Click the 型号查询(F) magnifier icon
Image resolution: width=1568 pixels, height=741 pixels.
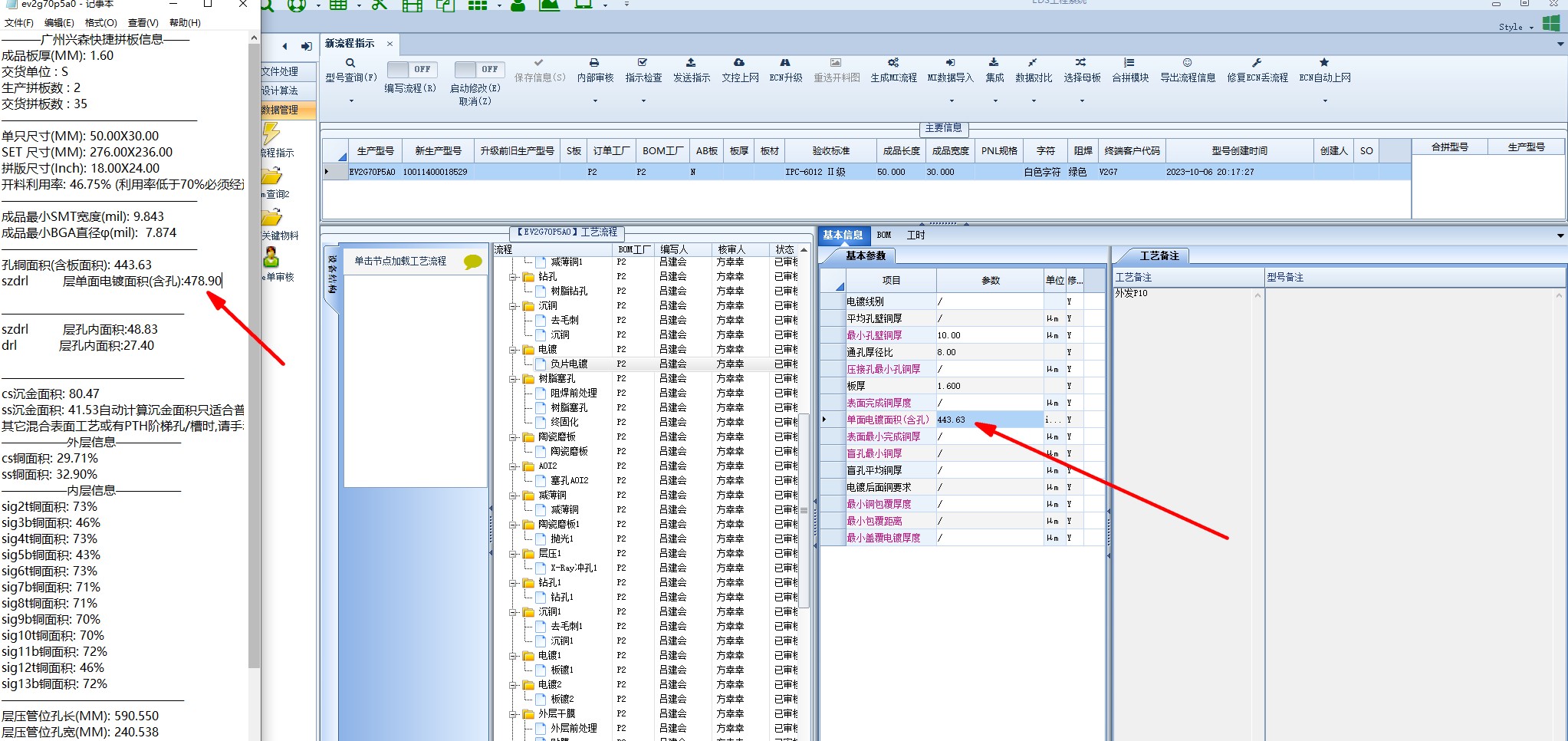[x=350, y=63]
